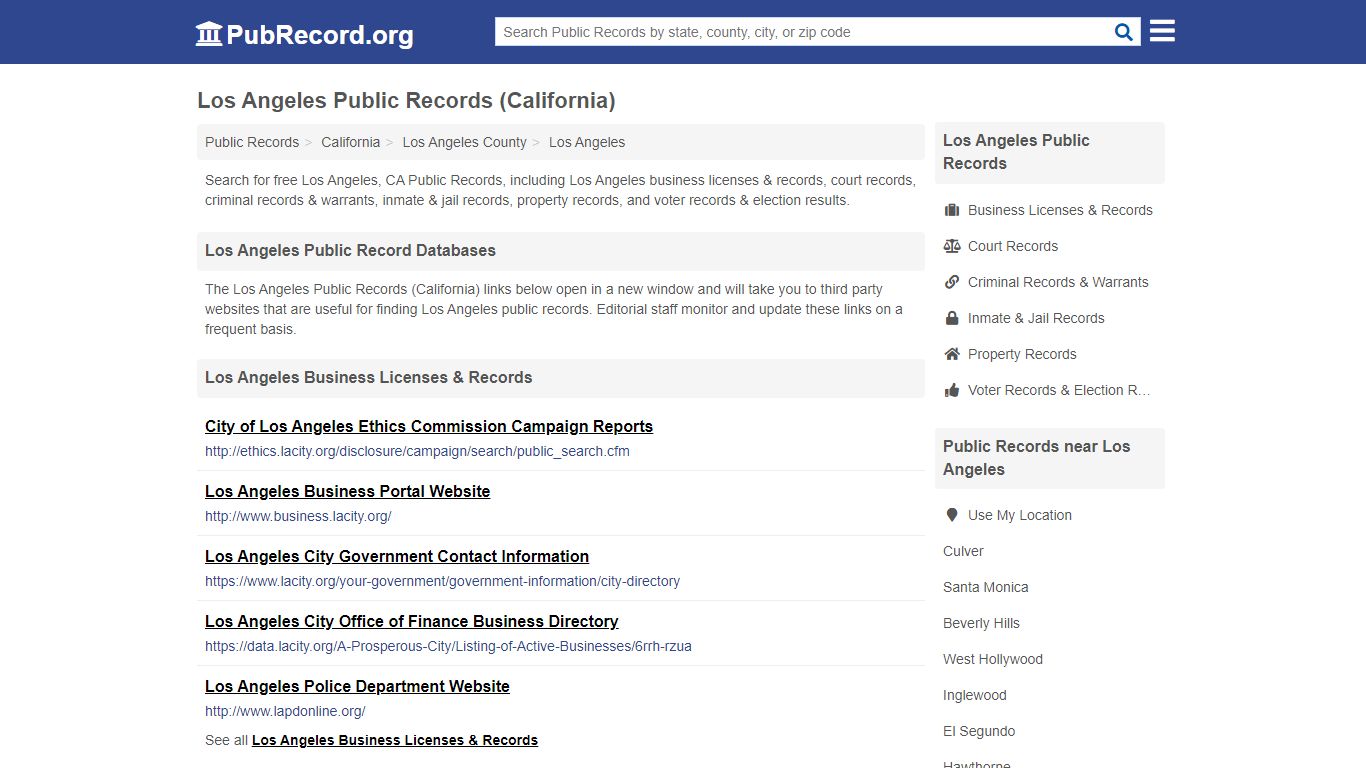Click Use My Location link
Image resolution: width=1366 pixels, height=768 pixels.
coord(1020,515)
